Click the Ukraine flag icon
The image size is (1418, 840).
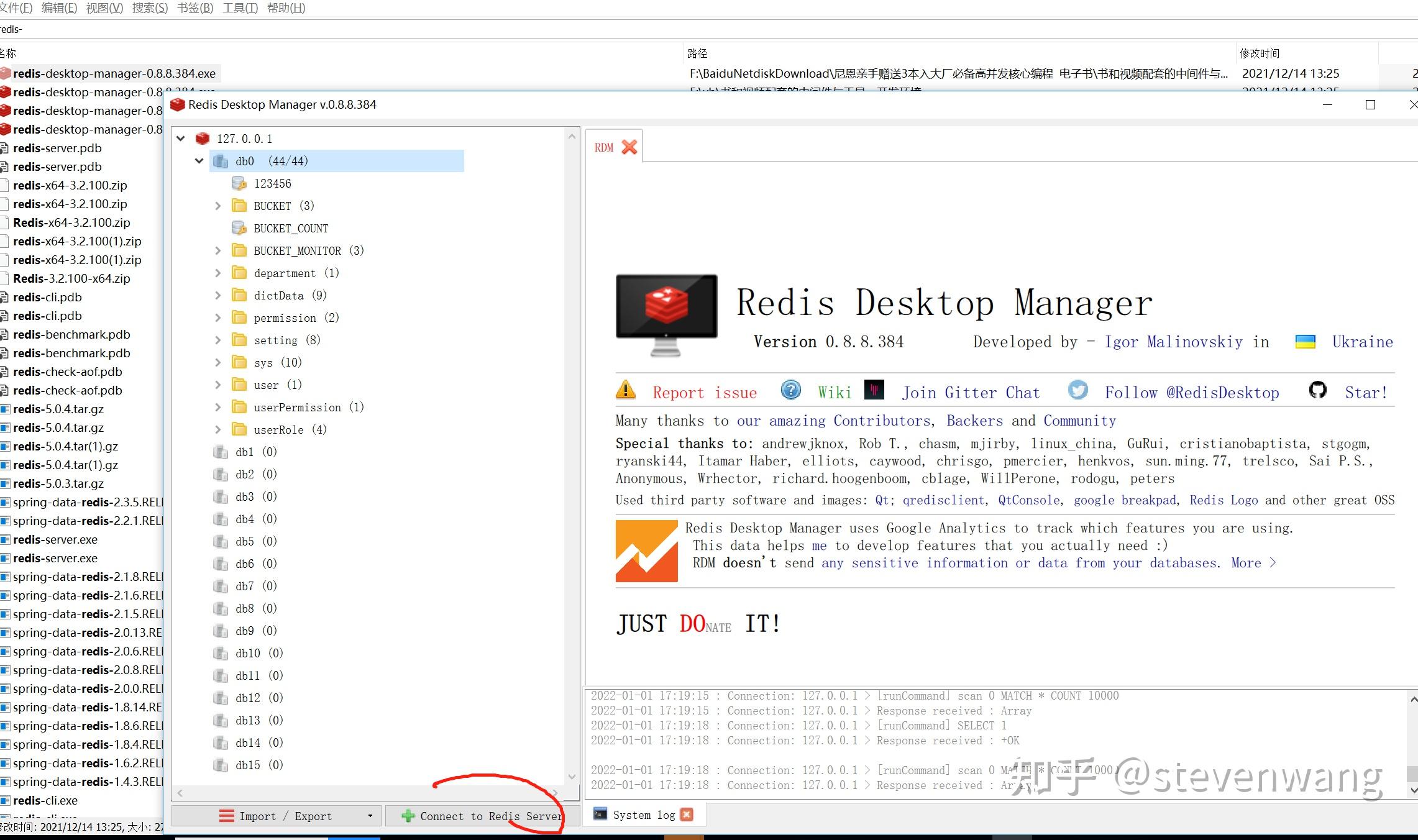(x=1305, y=342)
